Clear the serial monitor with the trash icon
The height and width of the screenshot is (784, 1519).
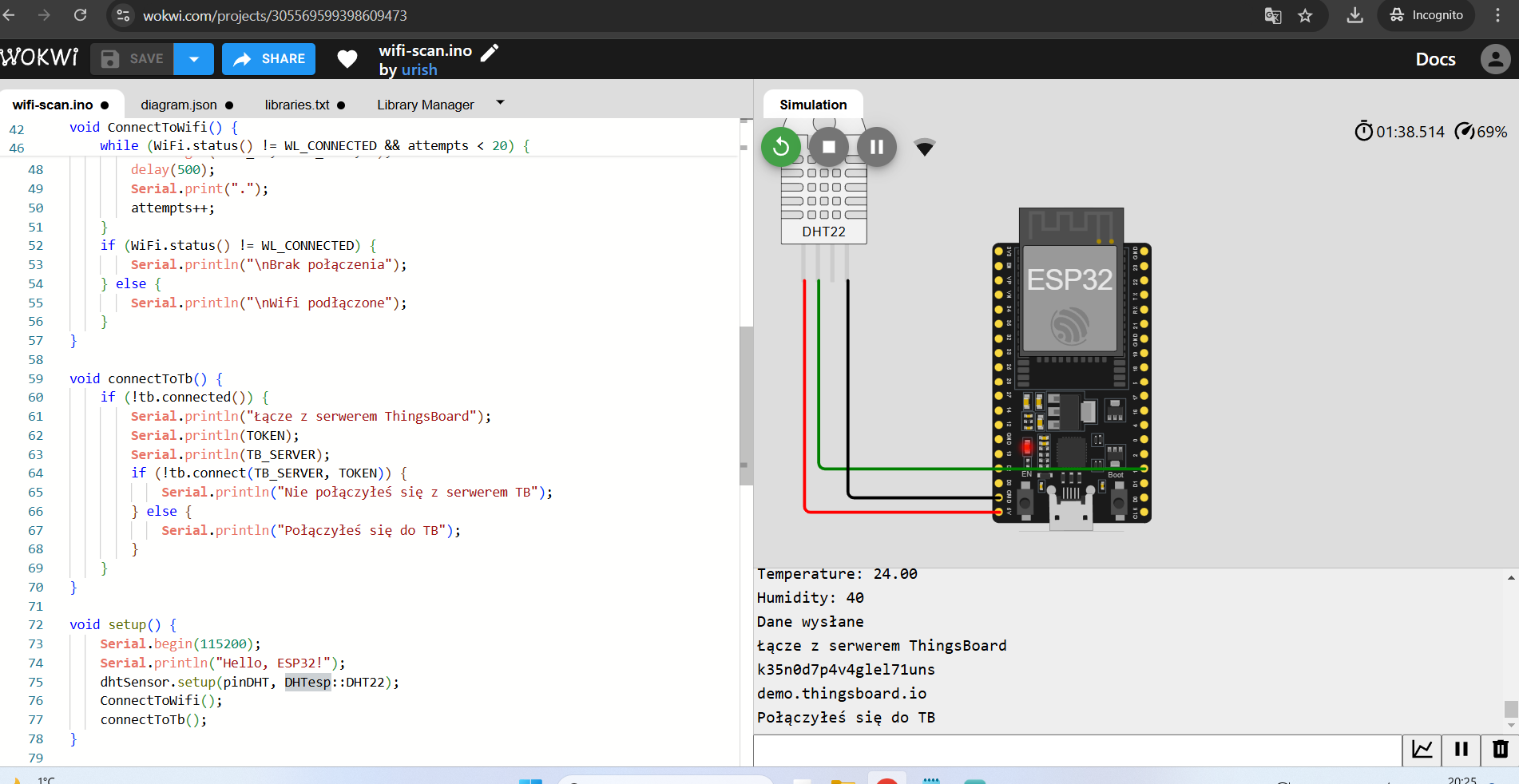point(1501,750)
